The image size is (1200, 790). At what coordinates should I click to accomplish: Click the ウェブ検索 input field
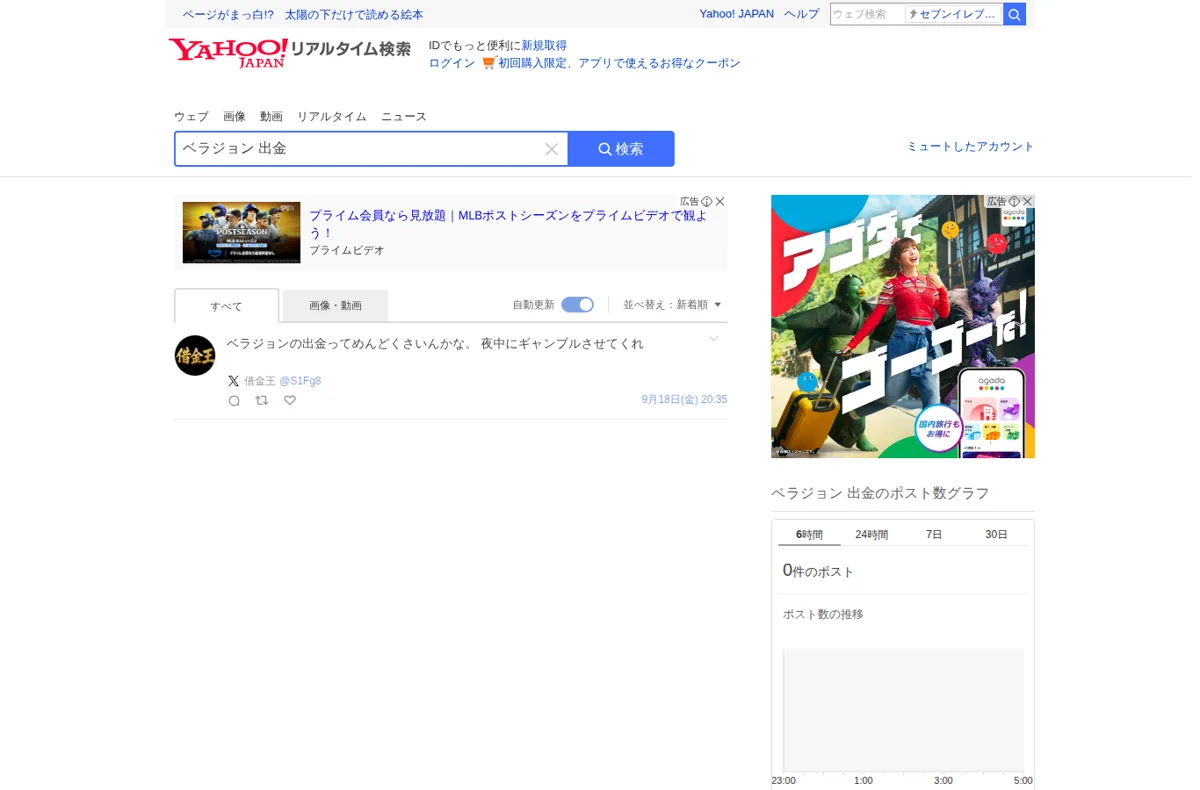coord(867,14)
